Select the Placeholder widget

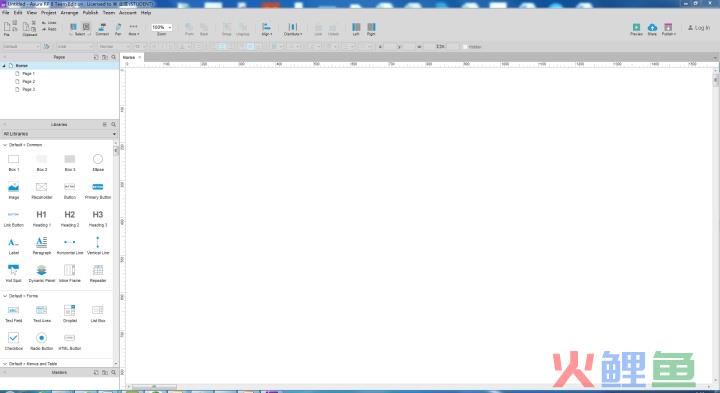[x=41, y=190]
